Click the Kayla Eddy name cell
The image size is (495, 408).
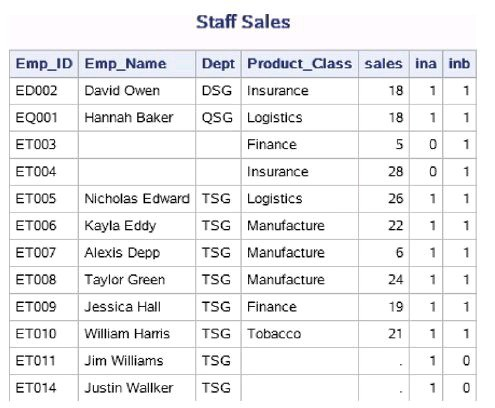[x=137, y=226]
